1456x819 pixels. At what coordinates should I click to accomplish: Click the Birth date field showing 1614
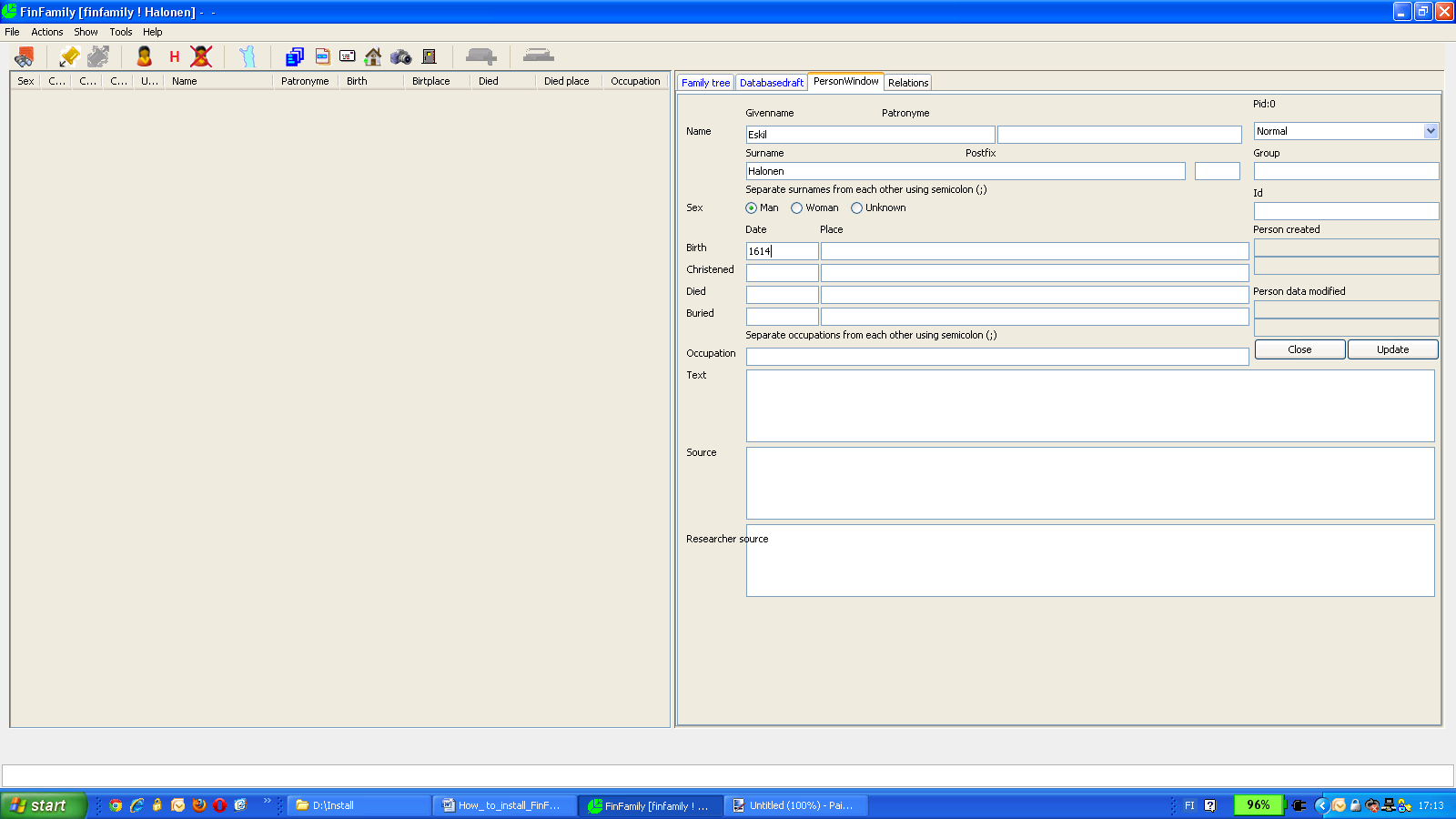(x=783, y=251)
